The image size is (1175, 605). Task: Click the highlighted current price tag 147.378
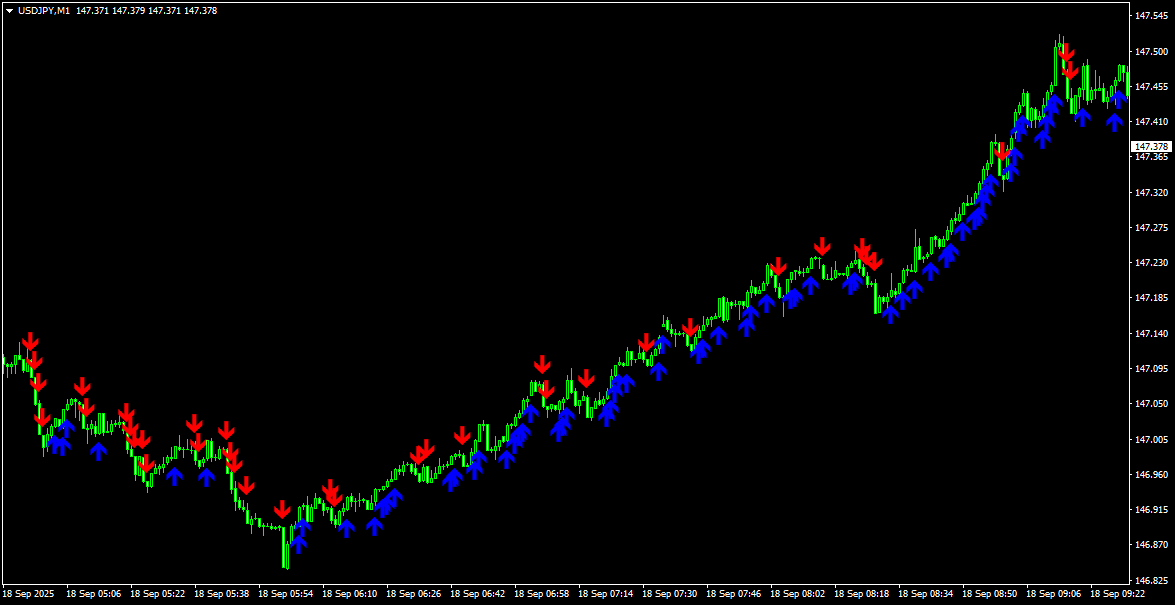1150,146
